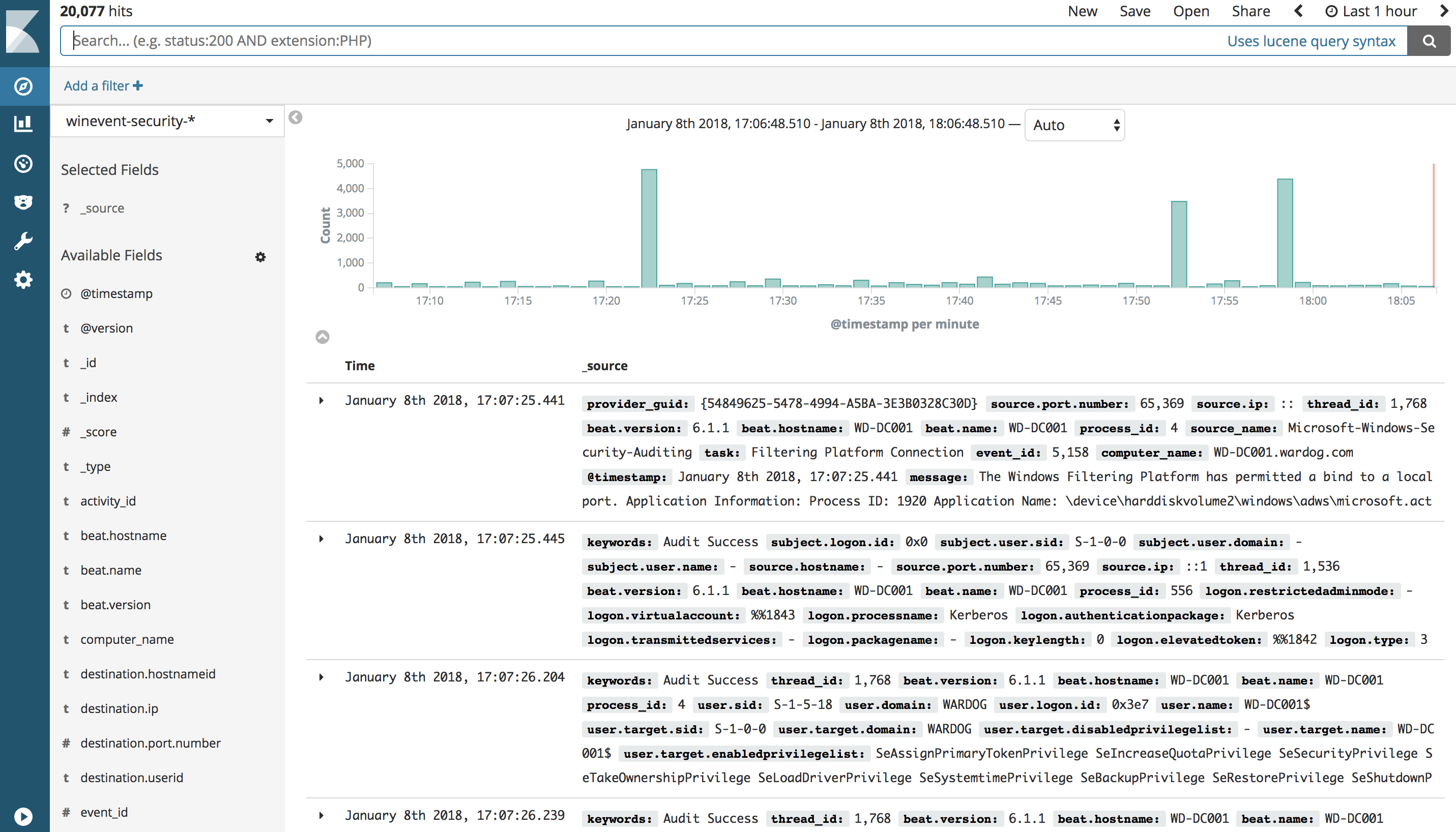Open the Discover compass icon in sidebar
Screen dimensions: 1456x832
[23, 86]
